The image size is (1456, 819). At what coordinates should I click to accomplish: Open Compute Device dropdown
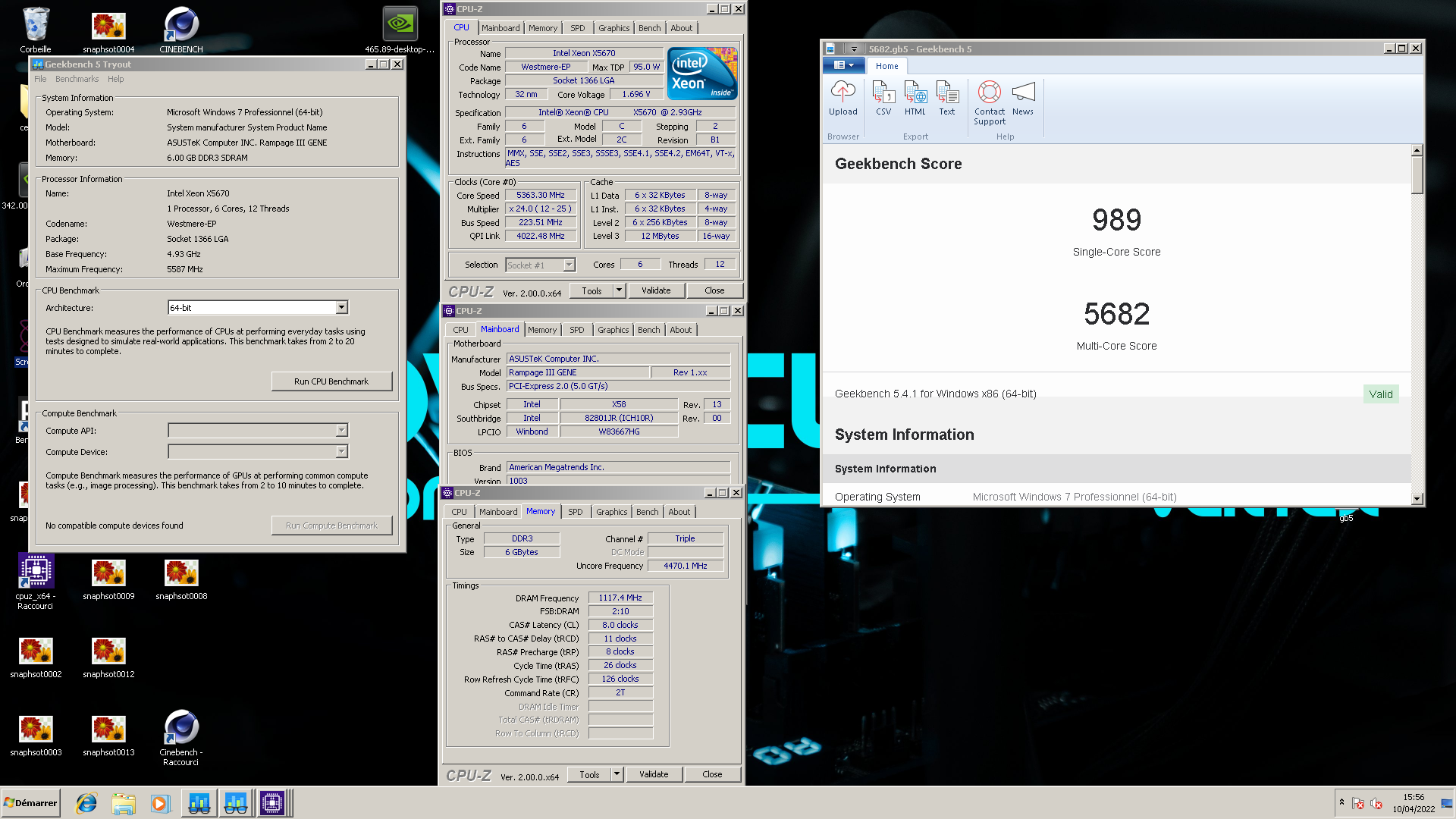341,452
